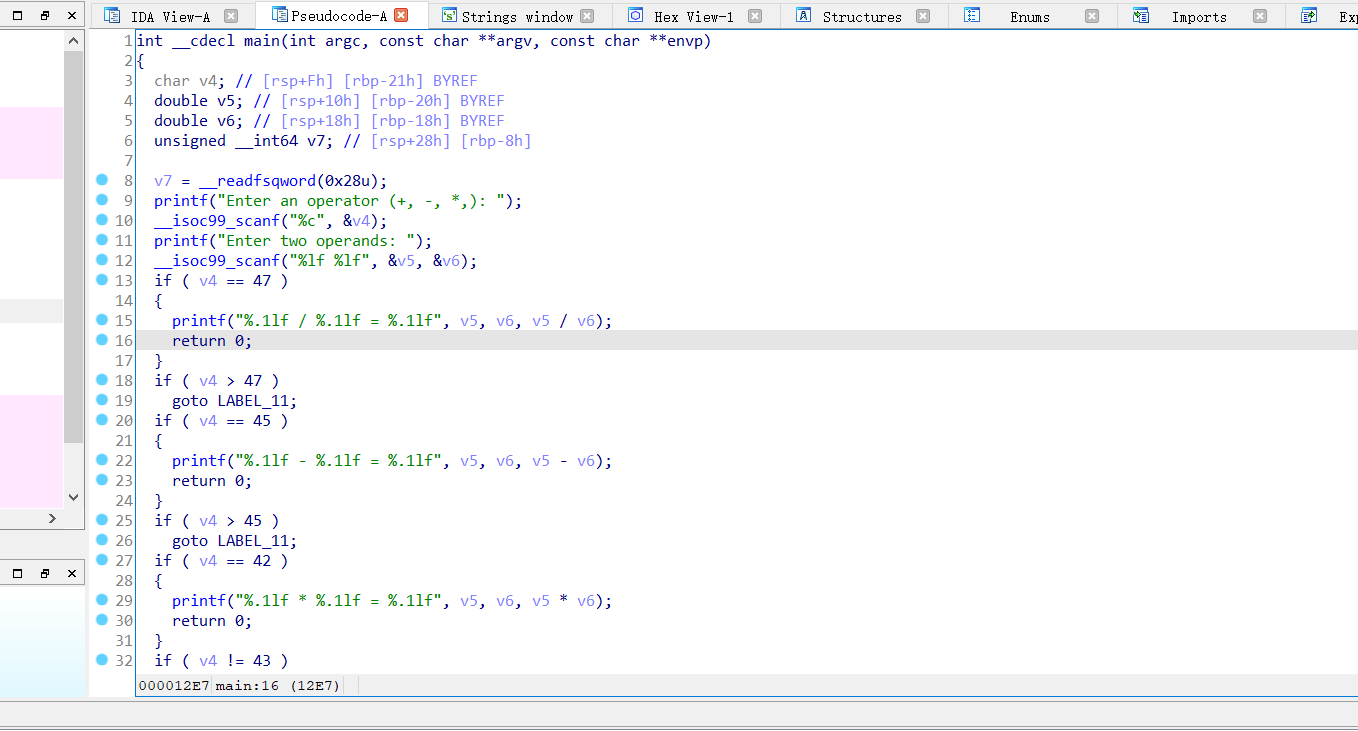Toggle breakpoint on line 8

coord(102,180)
